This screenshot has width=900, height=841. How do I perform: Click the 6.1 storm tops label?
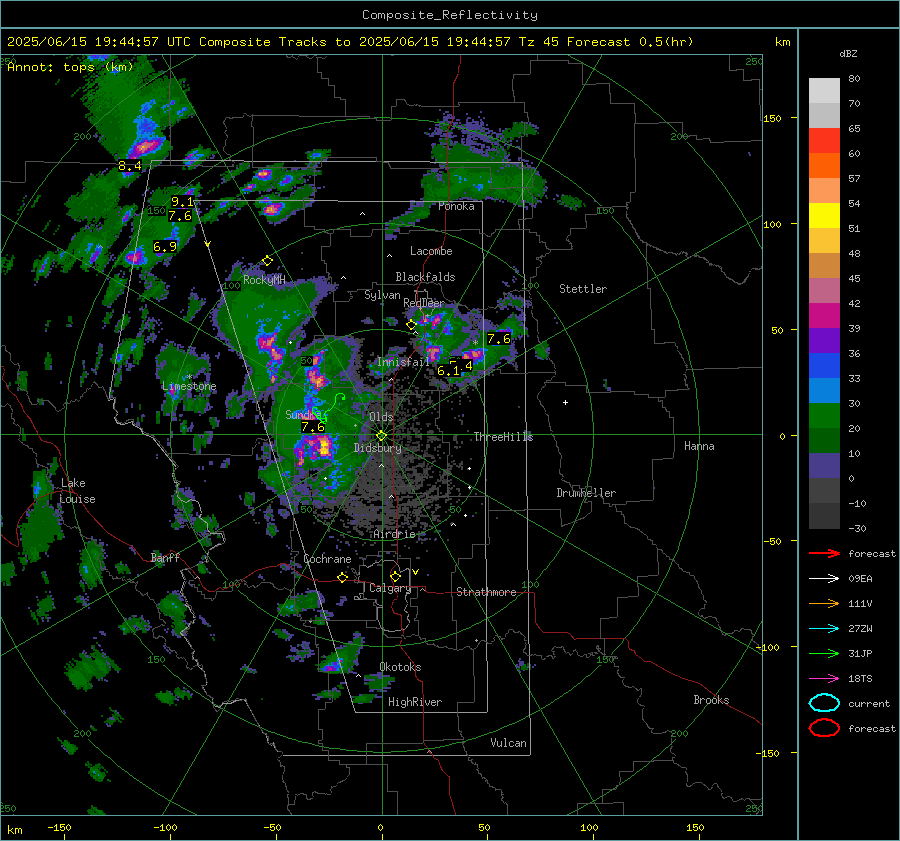click(x=448, y=371)
